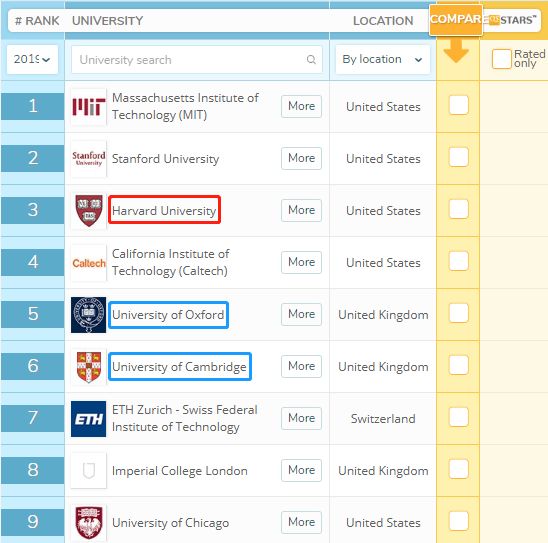Click the Cambridge shield logo
The image size is (548, 543).
(x=88, y=367)
